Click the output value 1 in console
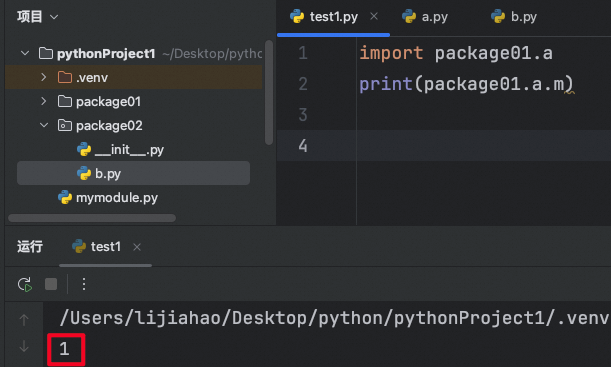This screenshot has width=611, height=367. (x=65, y=349)
